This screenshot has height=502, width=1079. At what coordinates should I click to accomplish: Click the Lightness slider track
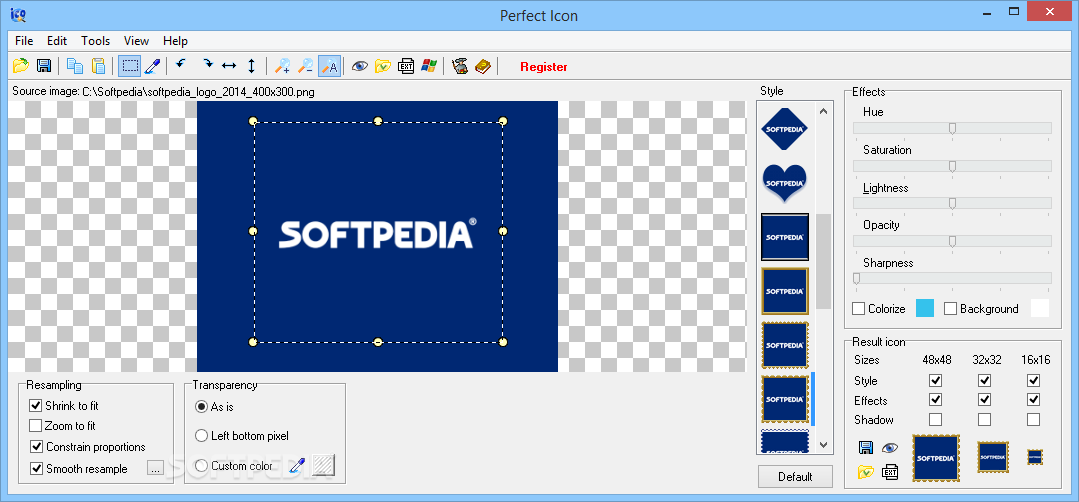click(x=952, y=203)
